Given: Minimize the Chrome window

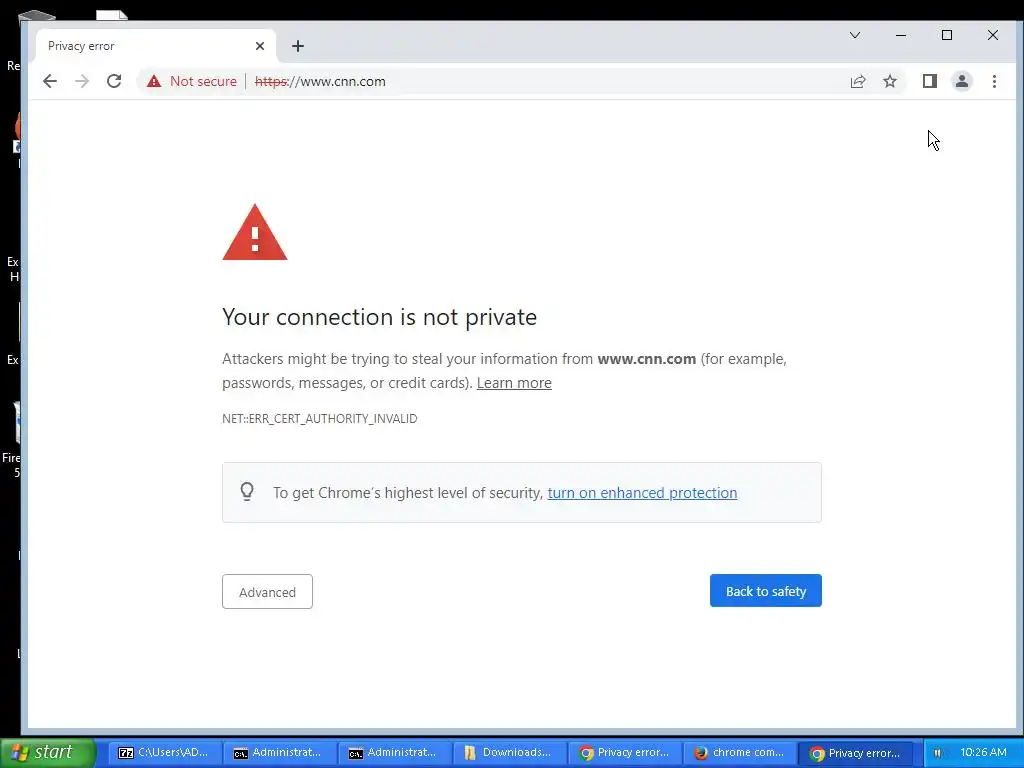Looking at the screenshot, I should pyautogui.click(x=901, y=35).
